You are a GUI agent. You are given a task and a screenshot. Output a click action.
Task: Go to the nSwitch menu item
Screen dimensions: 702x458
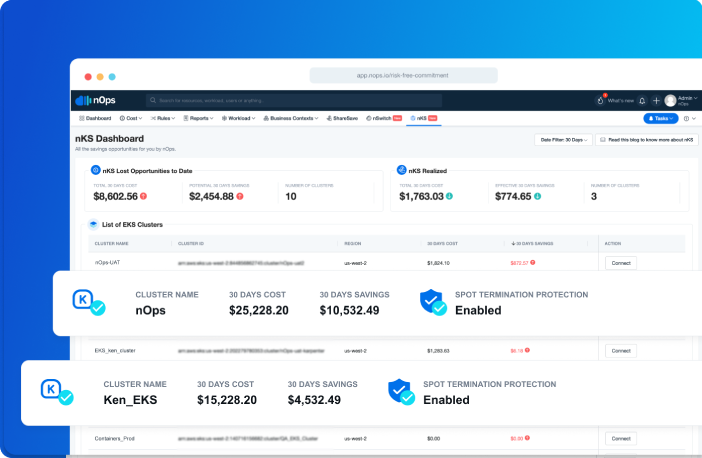tap(384, 118)
